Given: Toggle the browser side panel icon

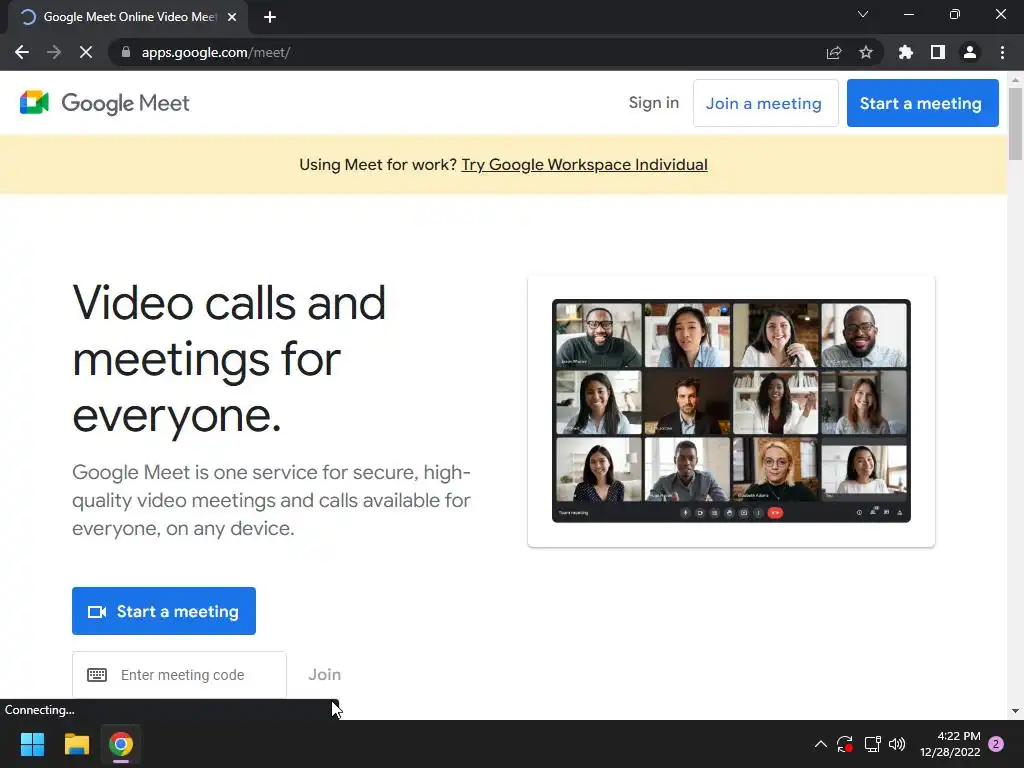Looking at the screenshot, I should coord(938,52).
